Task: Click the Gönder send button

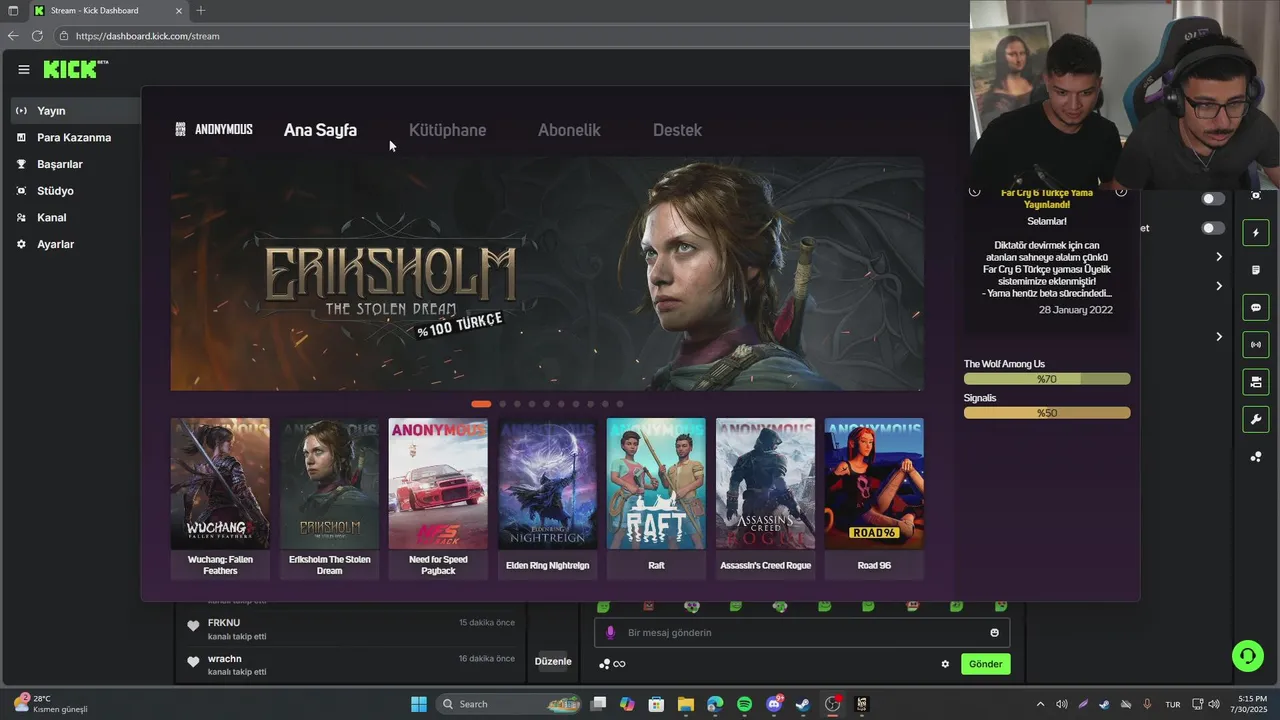Action: click(985, 664)
